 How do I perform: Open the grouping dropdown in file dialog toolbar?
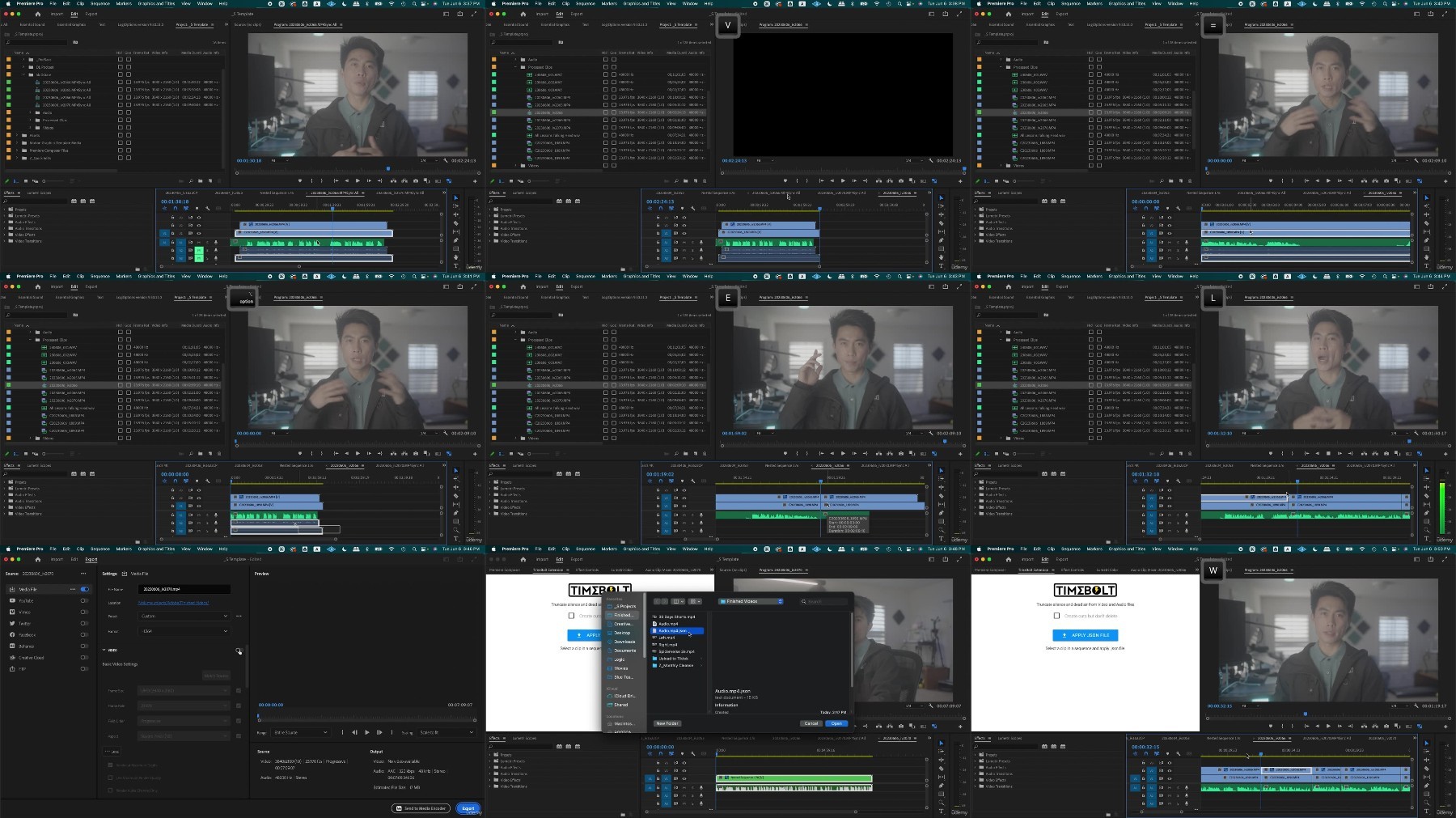pos(695,601)
